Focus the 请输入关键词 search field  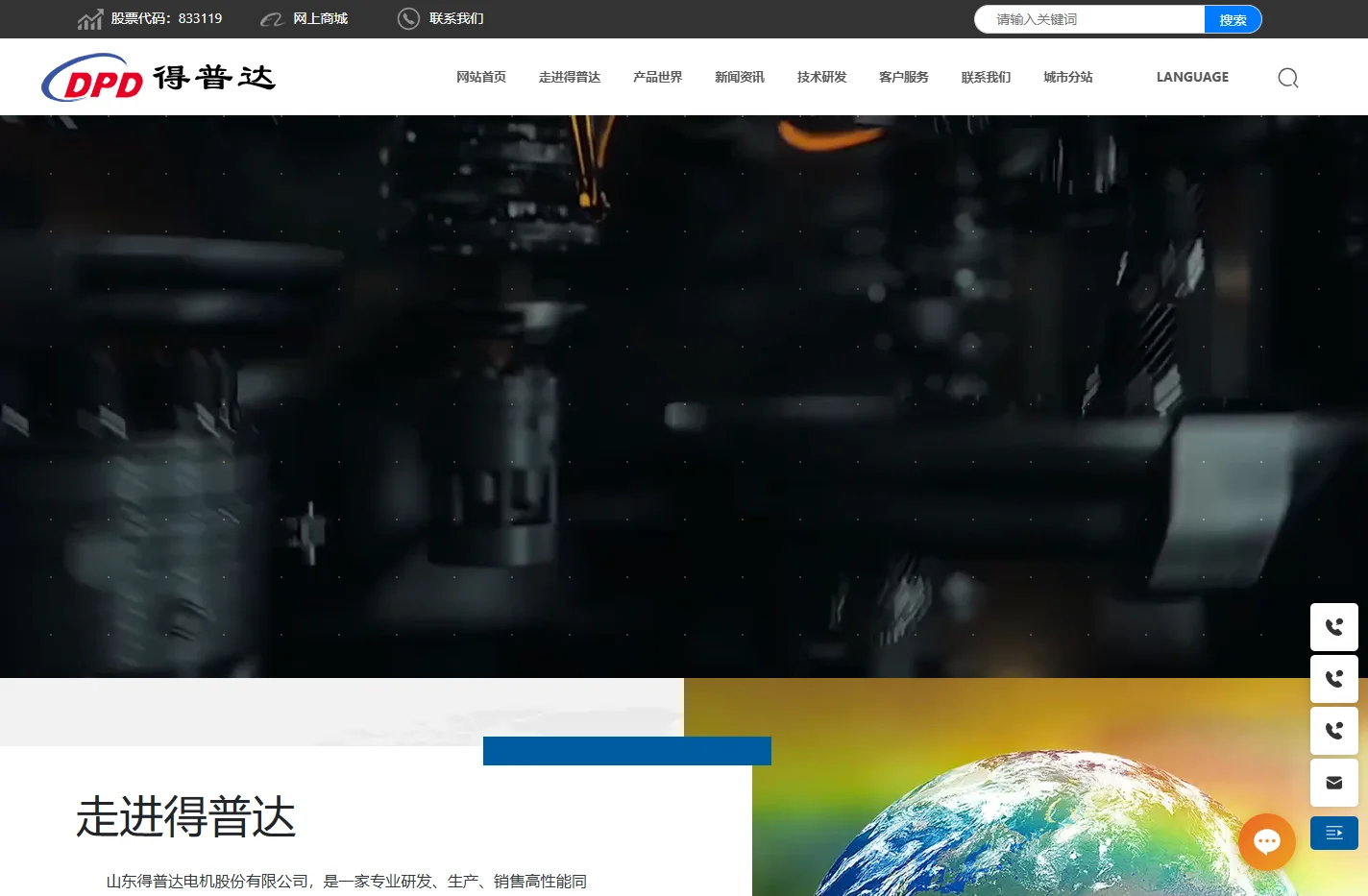coord(1090,19)
